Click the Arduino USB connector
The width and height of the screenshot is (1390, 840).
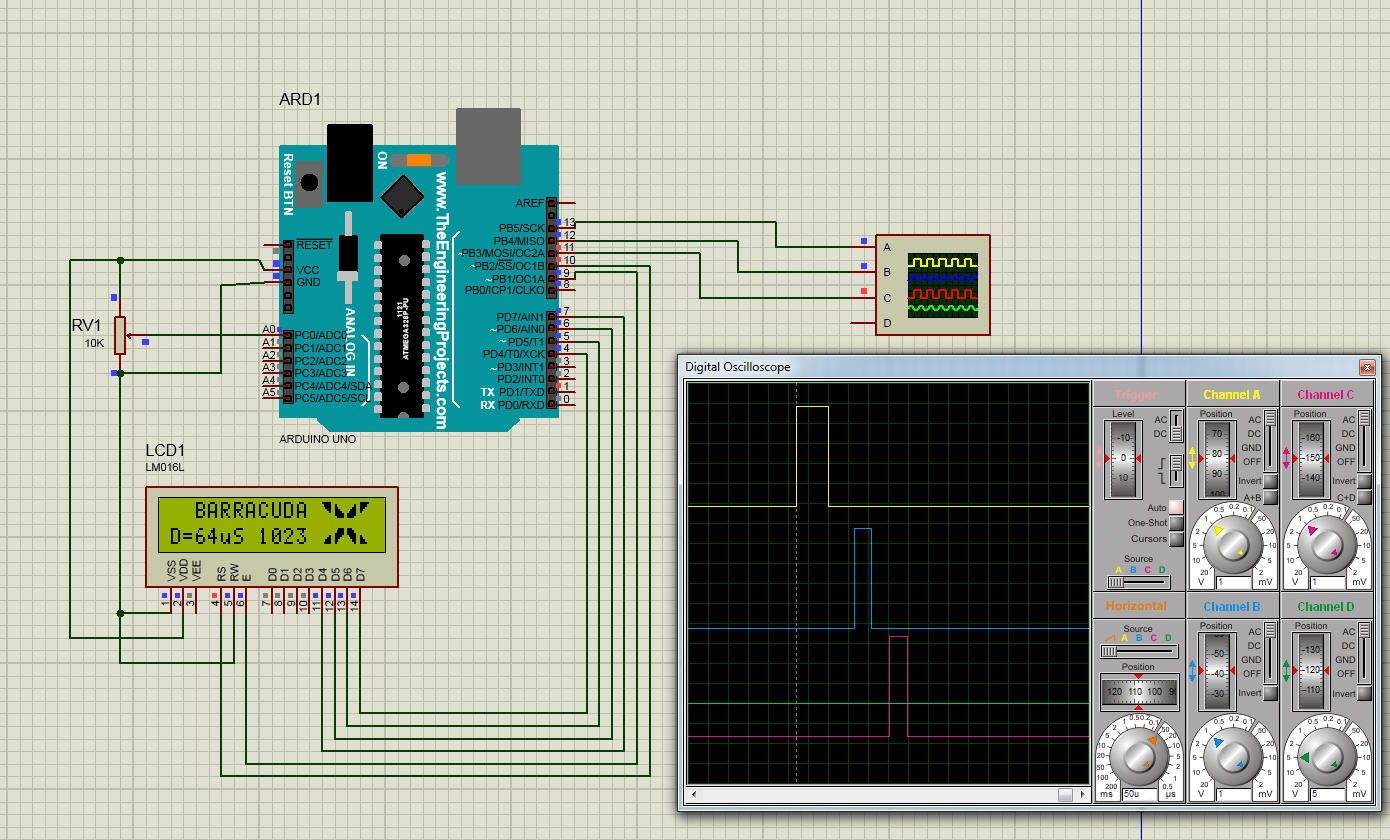488,147
